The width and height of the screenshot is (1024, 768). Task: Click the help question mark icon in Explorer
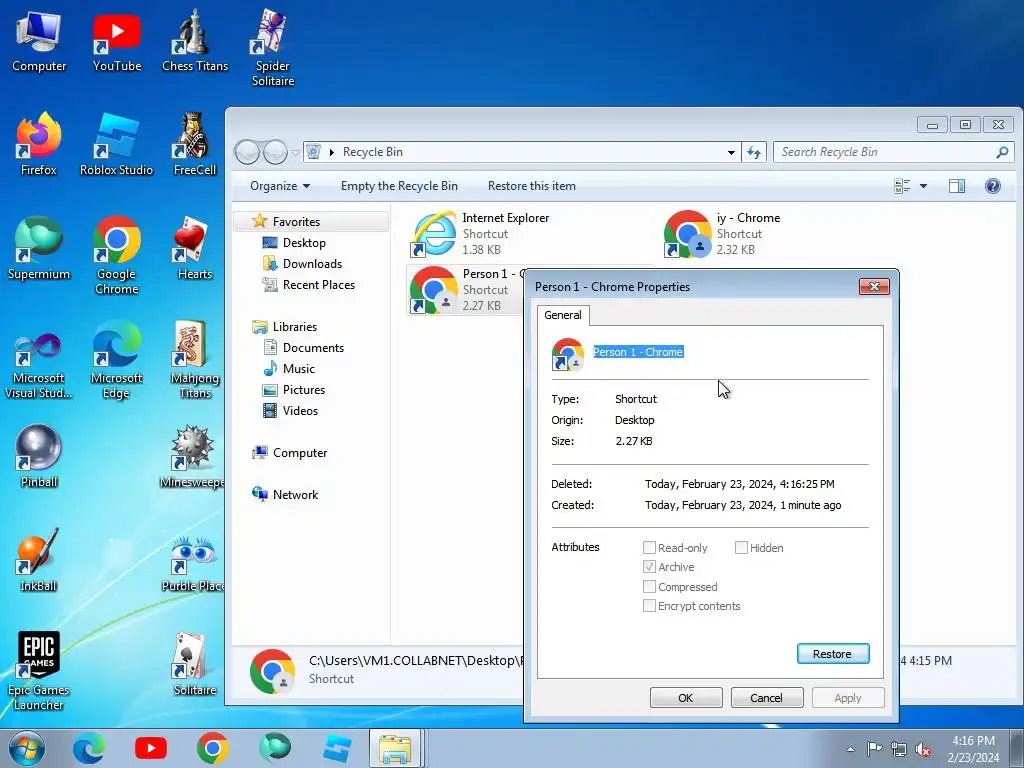993,186
